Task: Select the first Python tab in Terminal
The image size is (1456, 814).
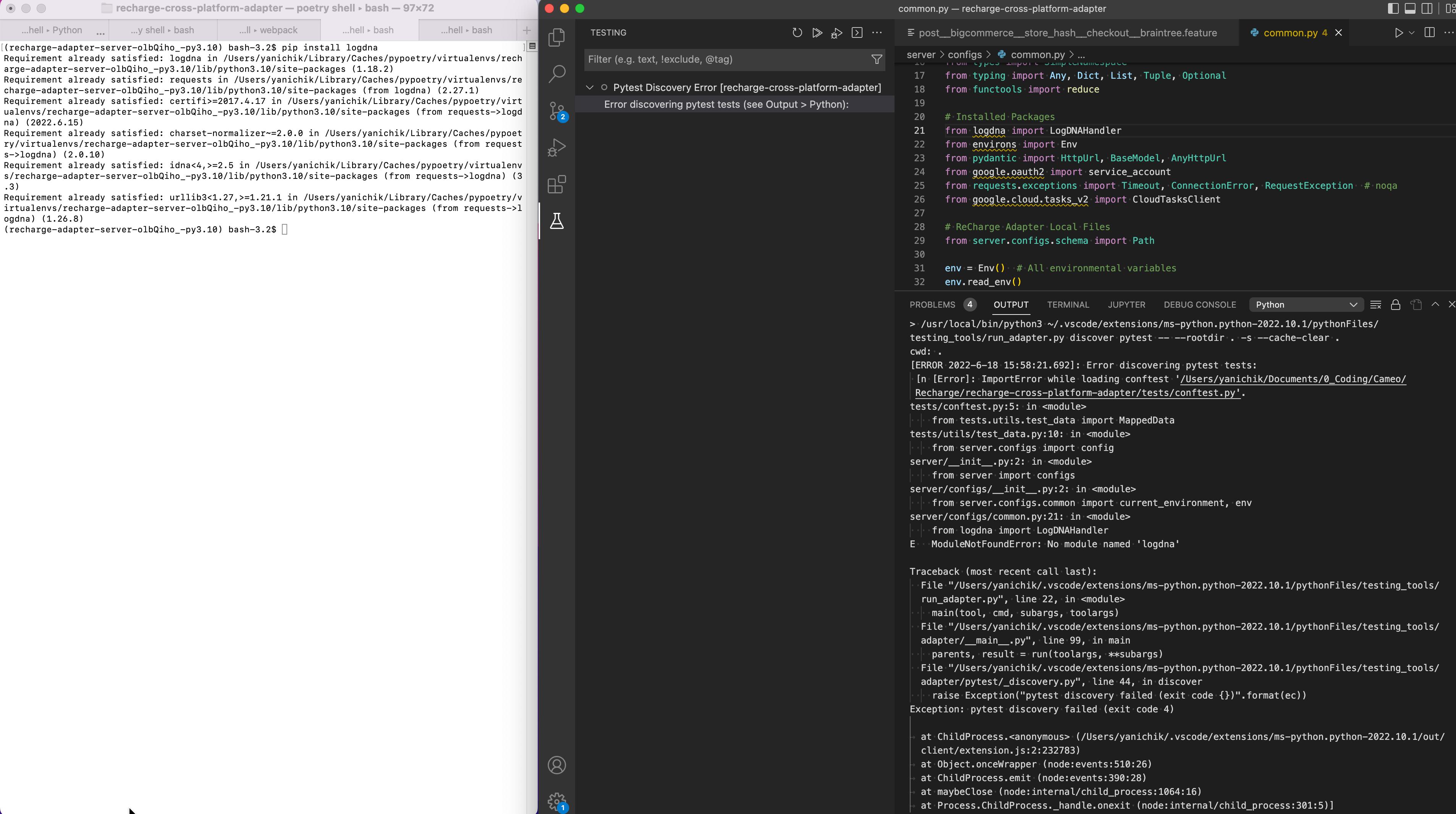Action: 54,30
